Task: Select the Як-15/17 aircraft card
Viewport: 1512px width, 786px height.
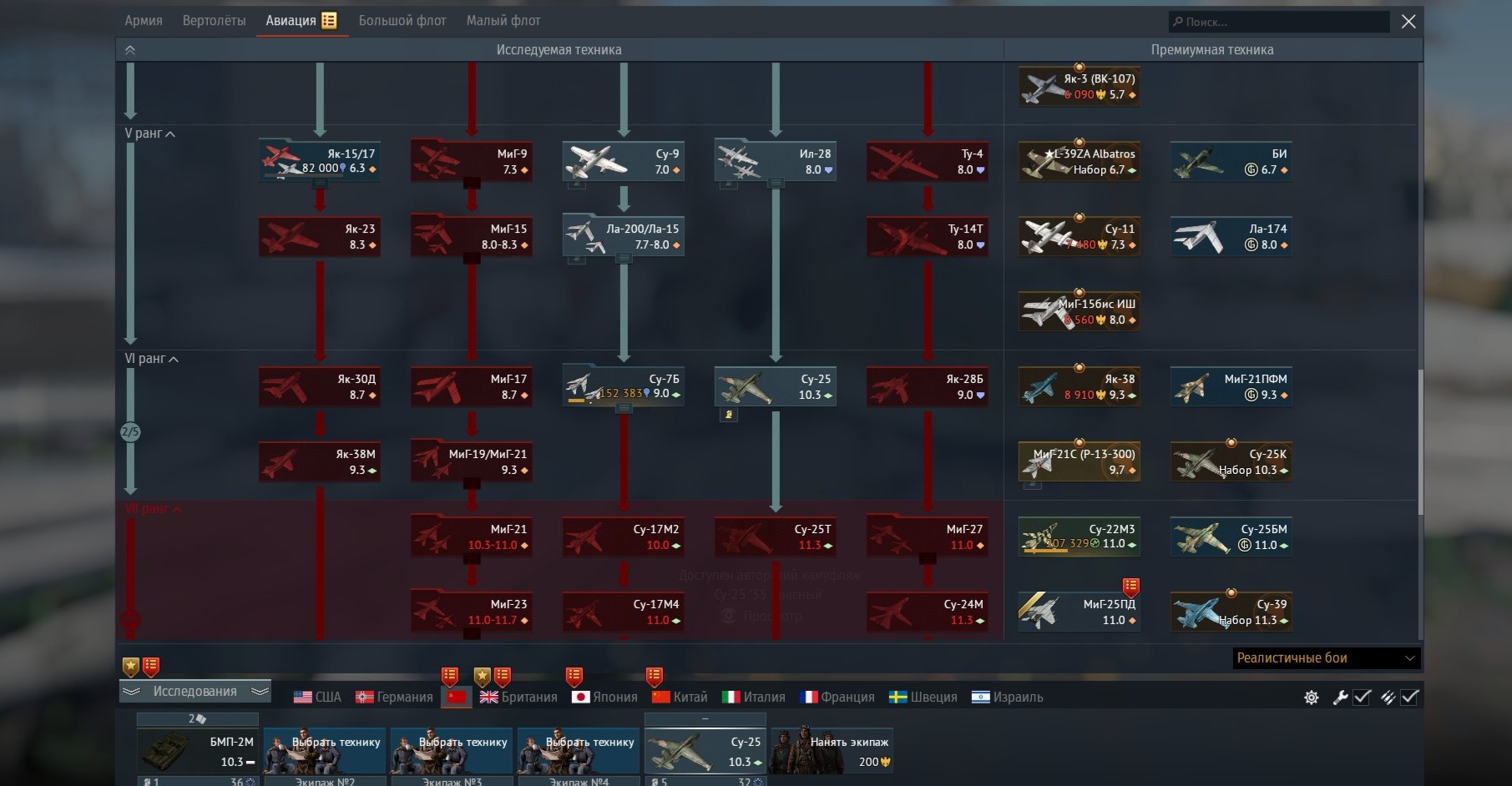Action: 320,161
